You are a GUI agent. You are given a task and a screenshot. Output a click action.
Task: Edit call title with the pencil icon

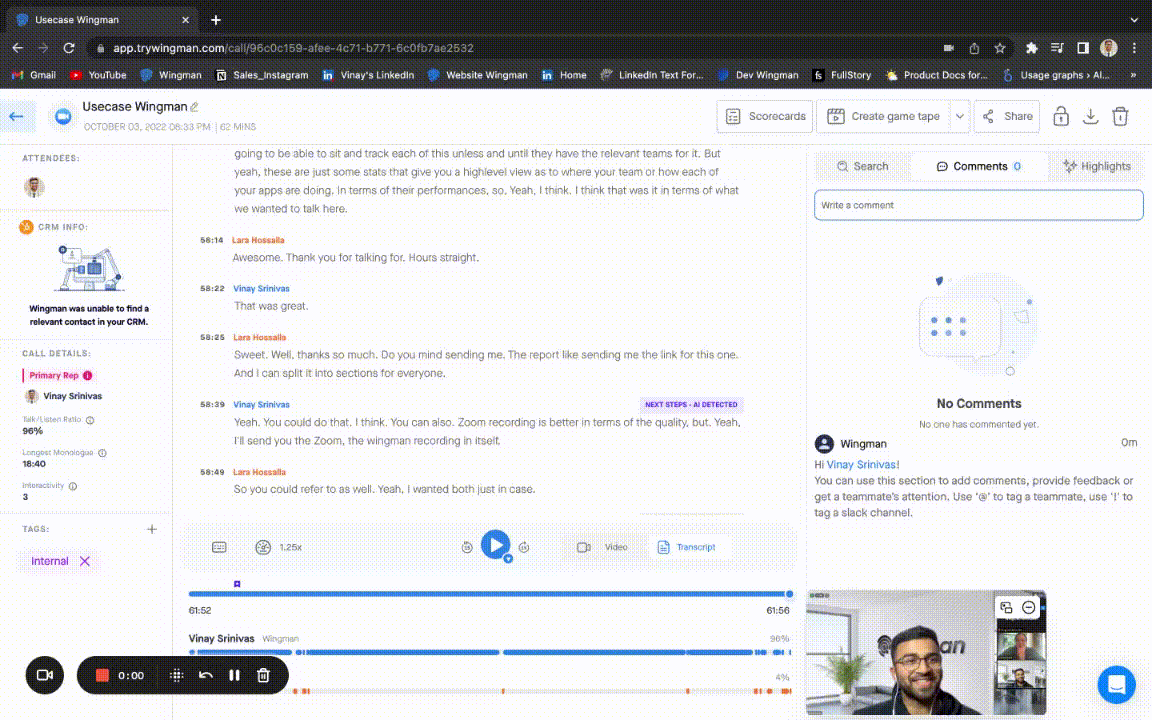point(195,107)
